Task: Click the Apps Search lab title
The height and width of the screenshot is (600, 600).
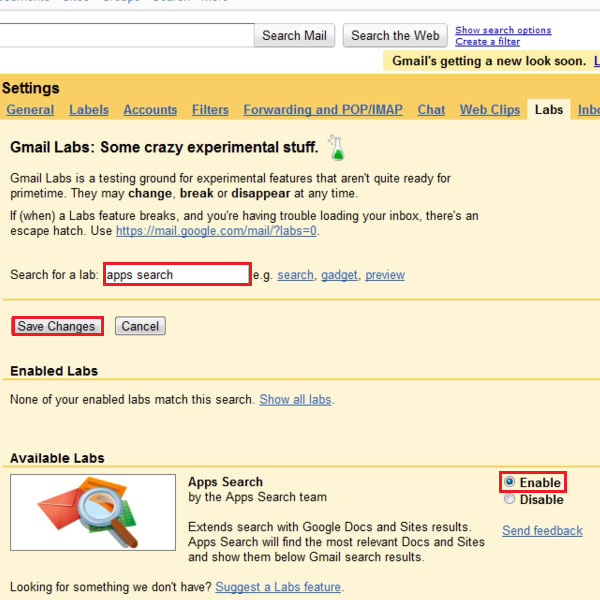Action: coord(225,482)
